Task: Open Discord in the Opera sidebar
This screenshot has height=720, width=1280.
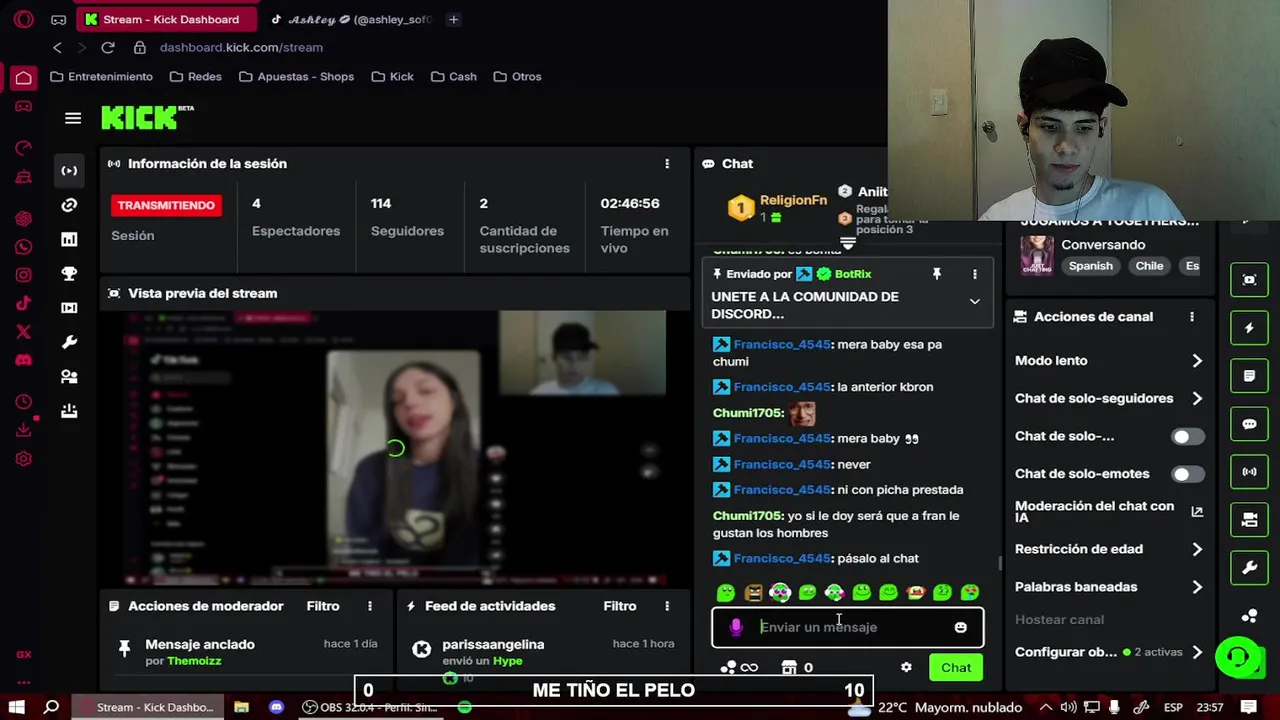Action: [23, 360]
